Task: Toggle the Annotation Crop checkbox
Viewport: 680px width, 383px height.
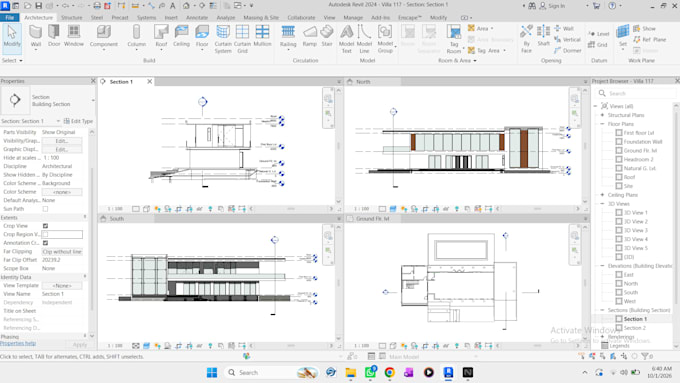Action: [46, 243]
